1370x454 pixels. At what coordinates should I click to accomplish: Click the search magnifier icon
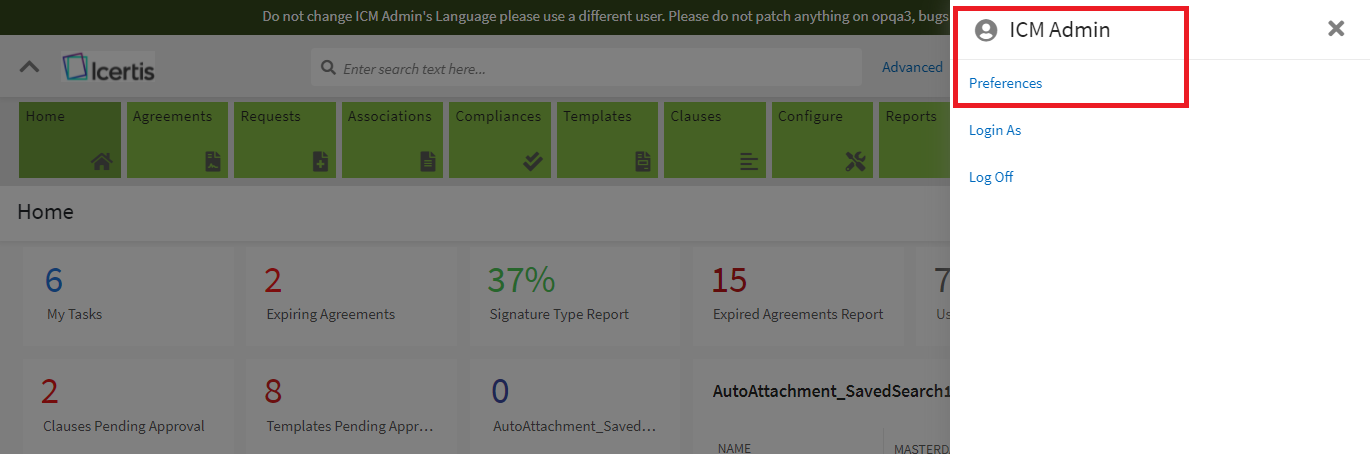[328, 69]
